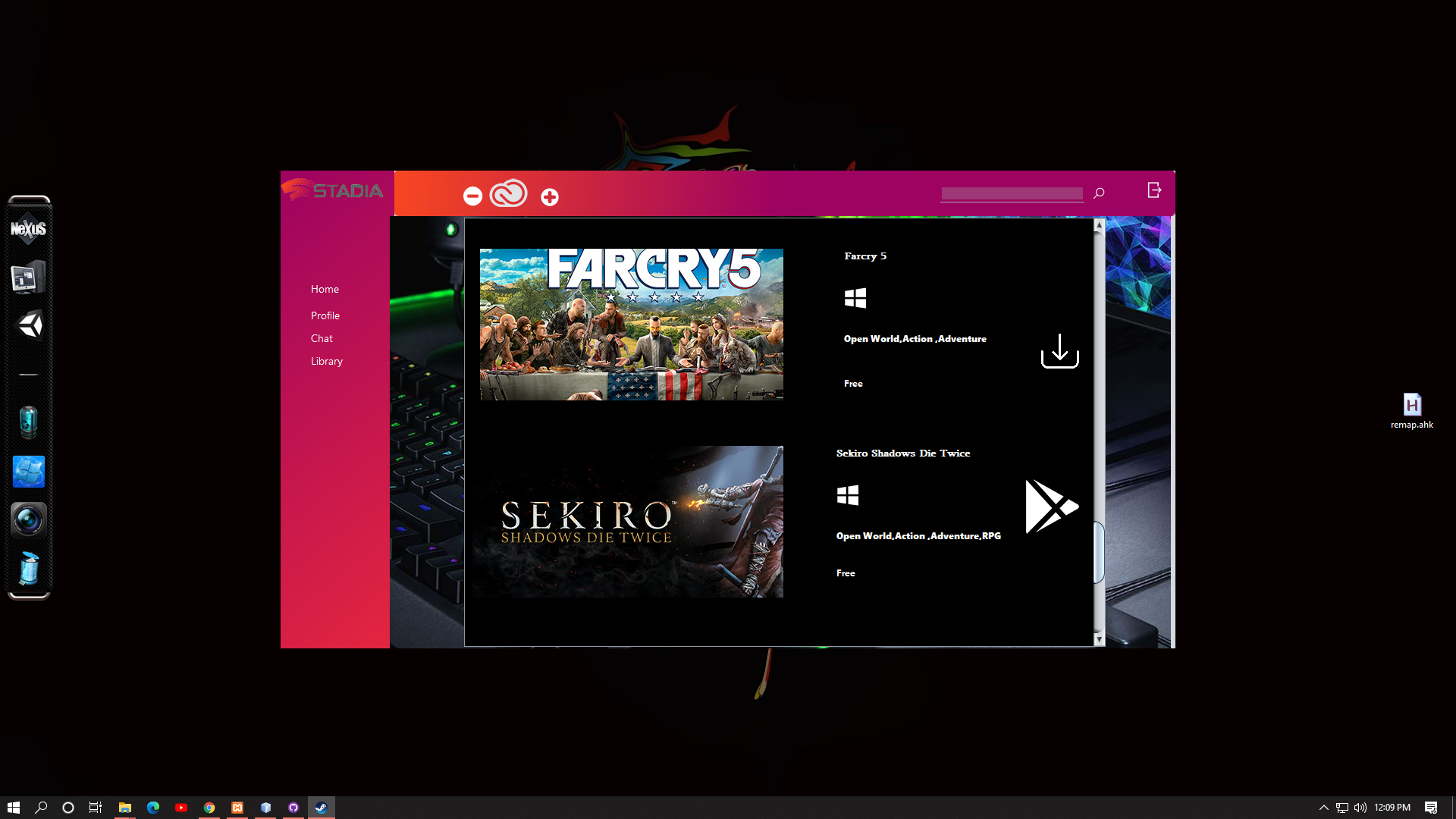Image resolution: width=1456 pixels, height=819 pixels.
Task: Open Cortana circle on taskbar
Action: pyautogui.click(x=68, y=808)
